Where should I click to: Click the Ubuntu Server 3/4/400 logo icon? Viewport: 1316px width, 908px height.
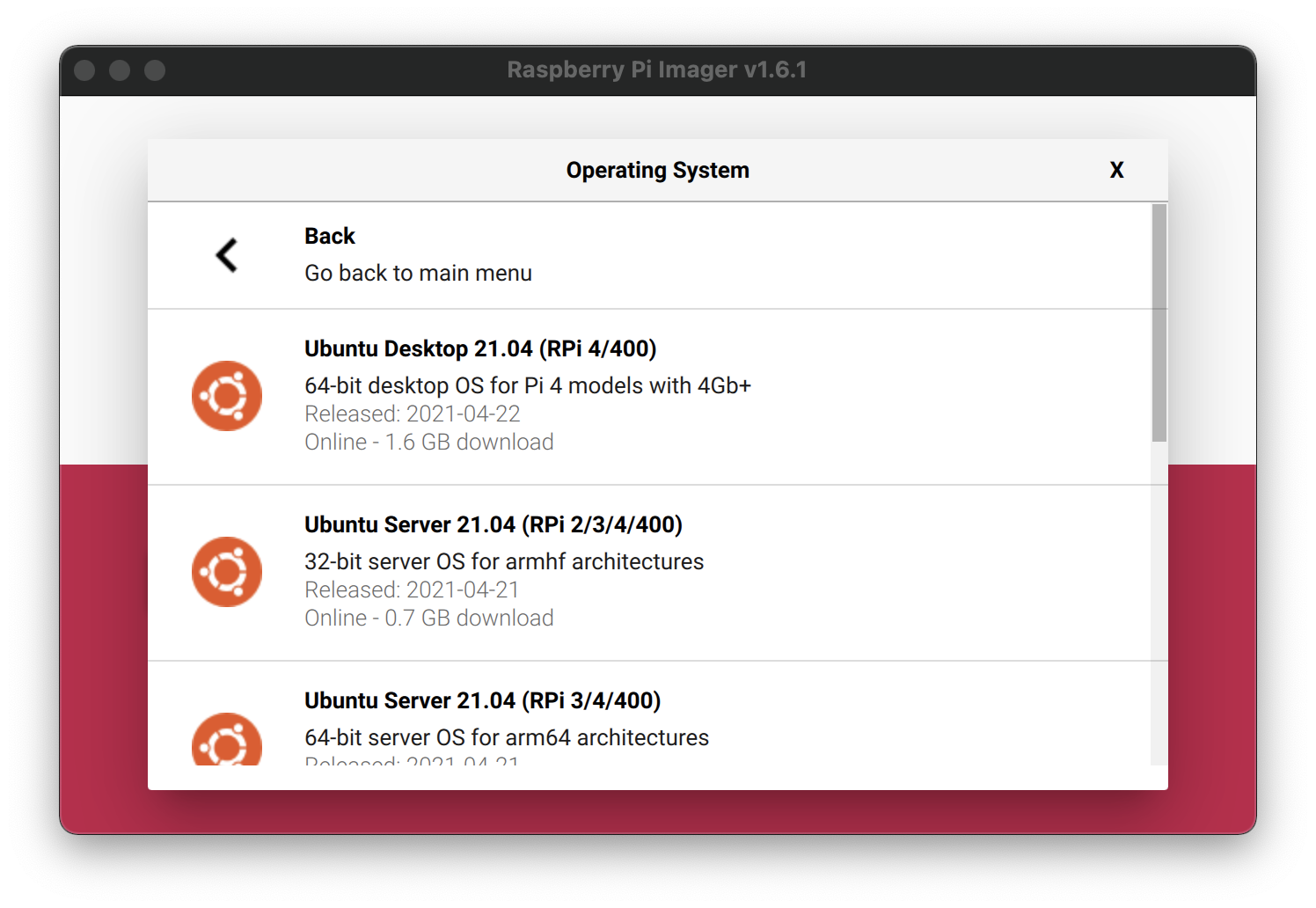click(x=227, y=739)
